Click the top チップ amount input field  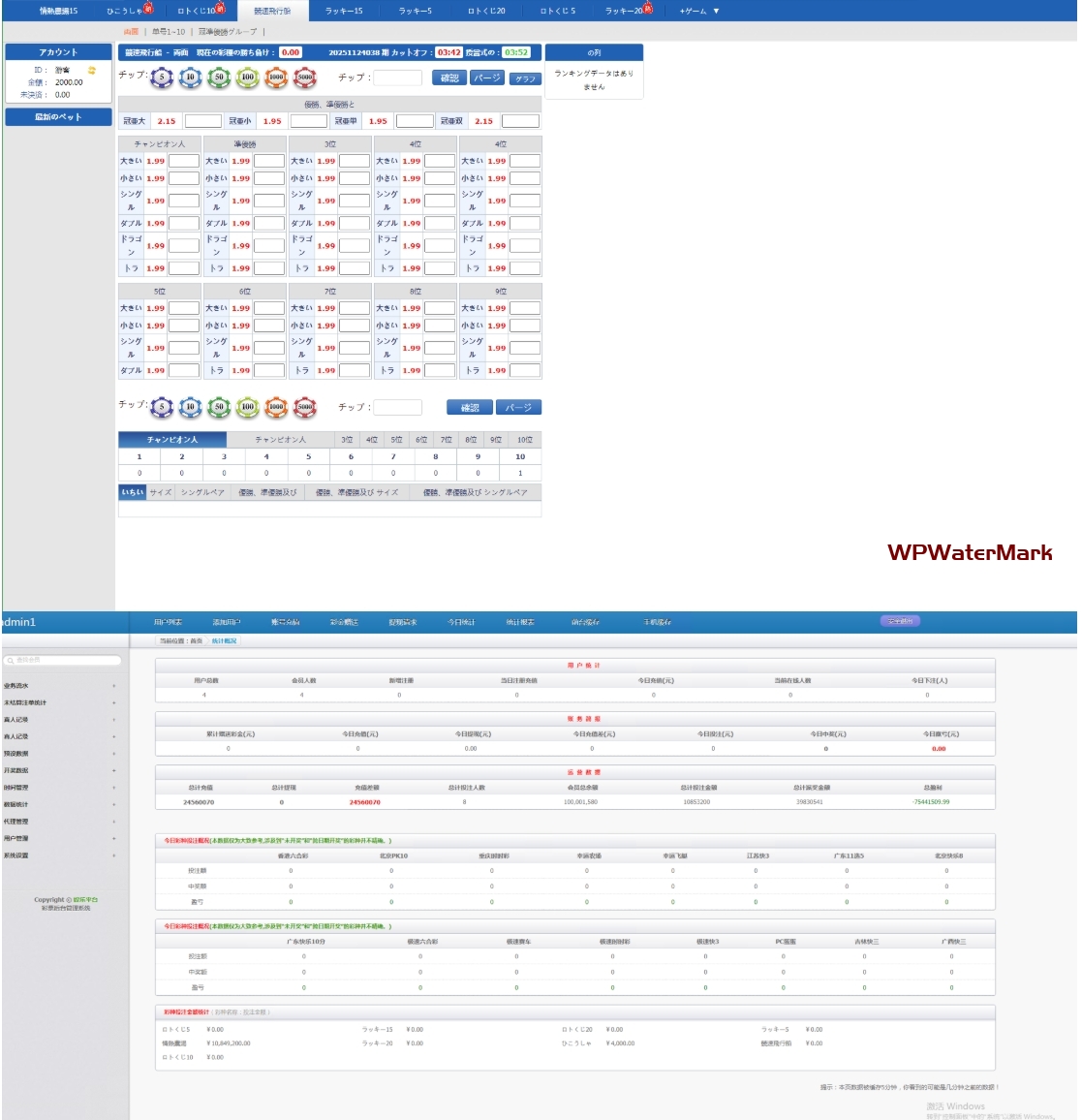(398, 78)
